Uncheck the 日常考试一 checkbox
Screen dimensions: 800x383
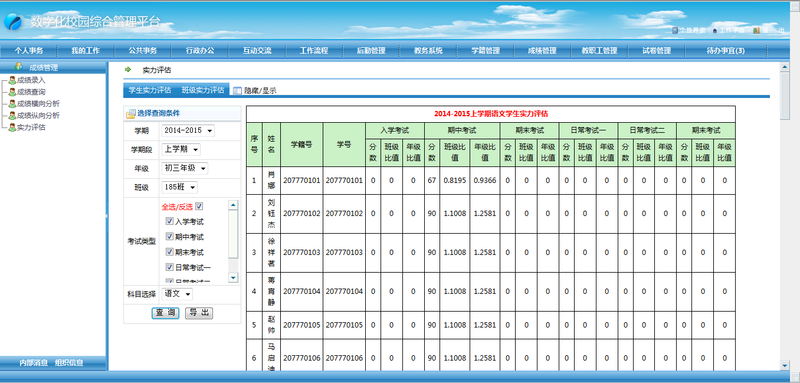169,267
